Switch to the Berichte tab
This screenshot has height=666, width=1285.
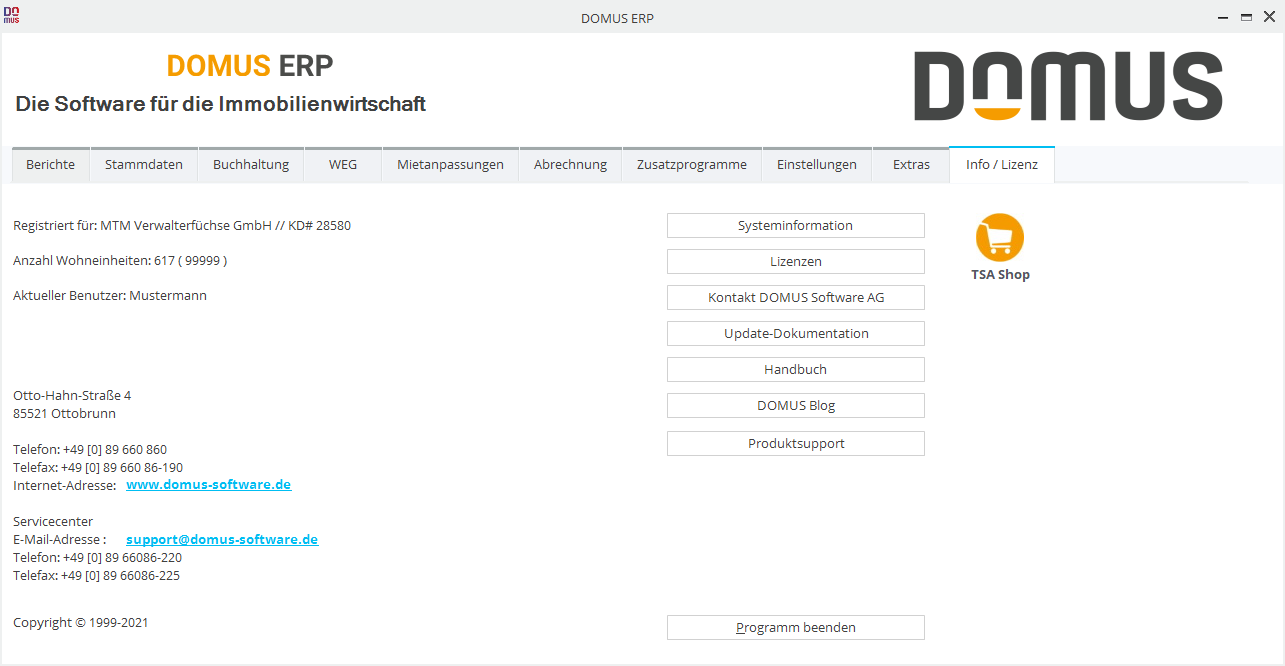[51, 165]
